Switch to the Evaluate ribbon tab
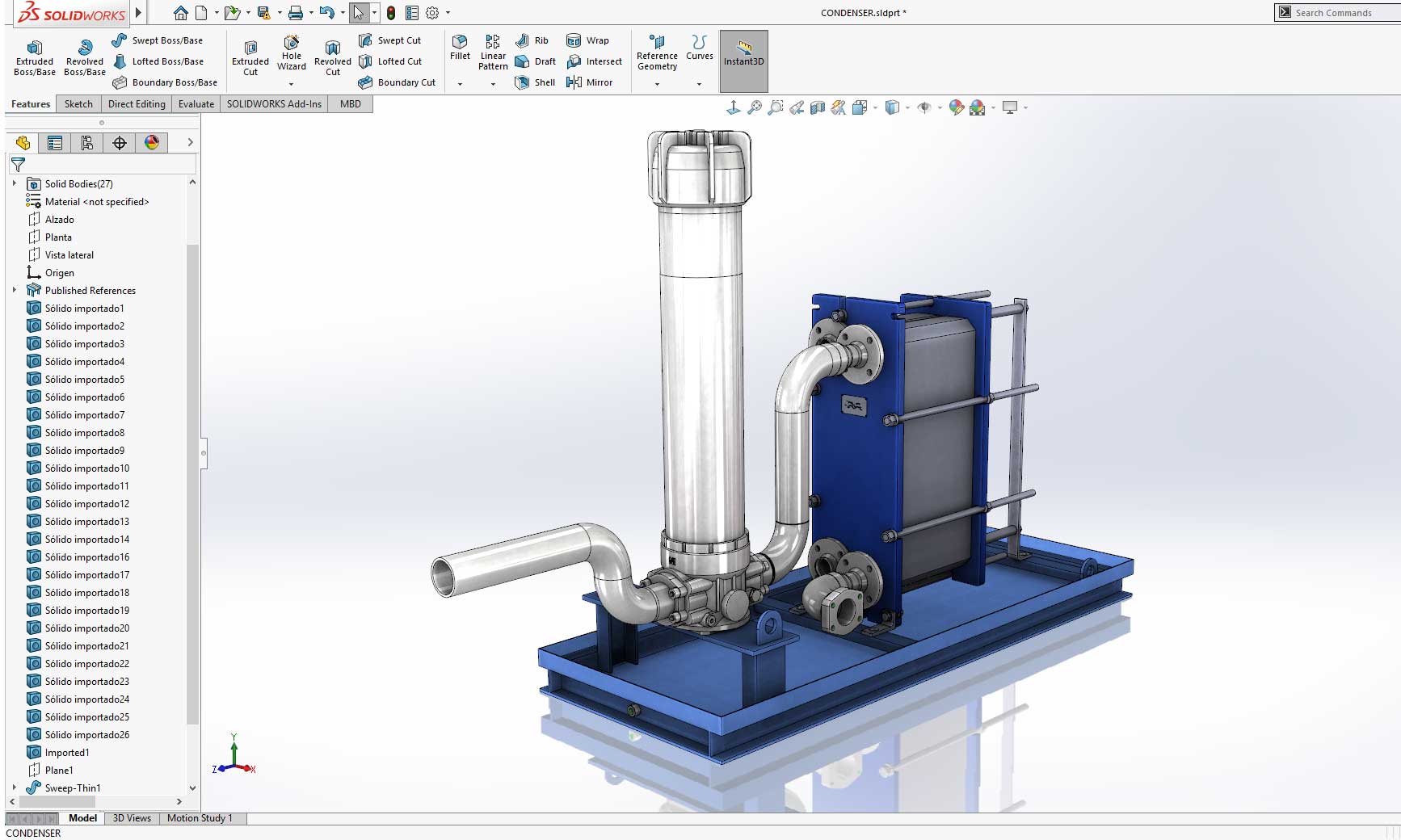1401x840 pixels. pos(196,104)
